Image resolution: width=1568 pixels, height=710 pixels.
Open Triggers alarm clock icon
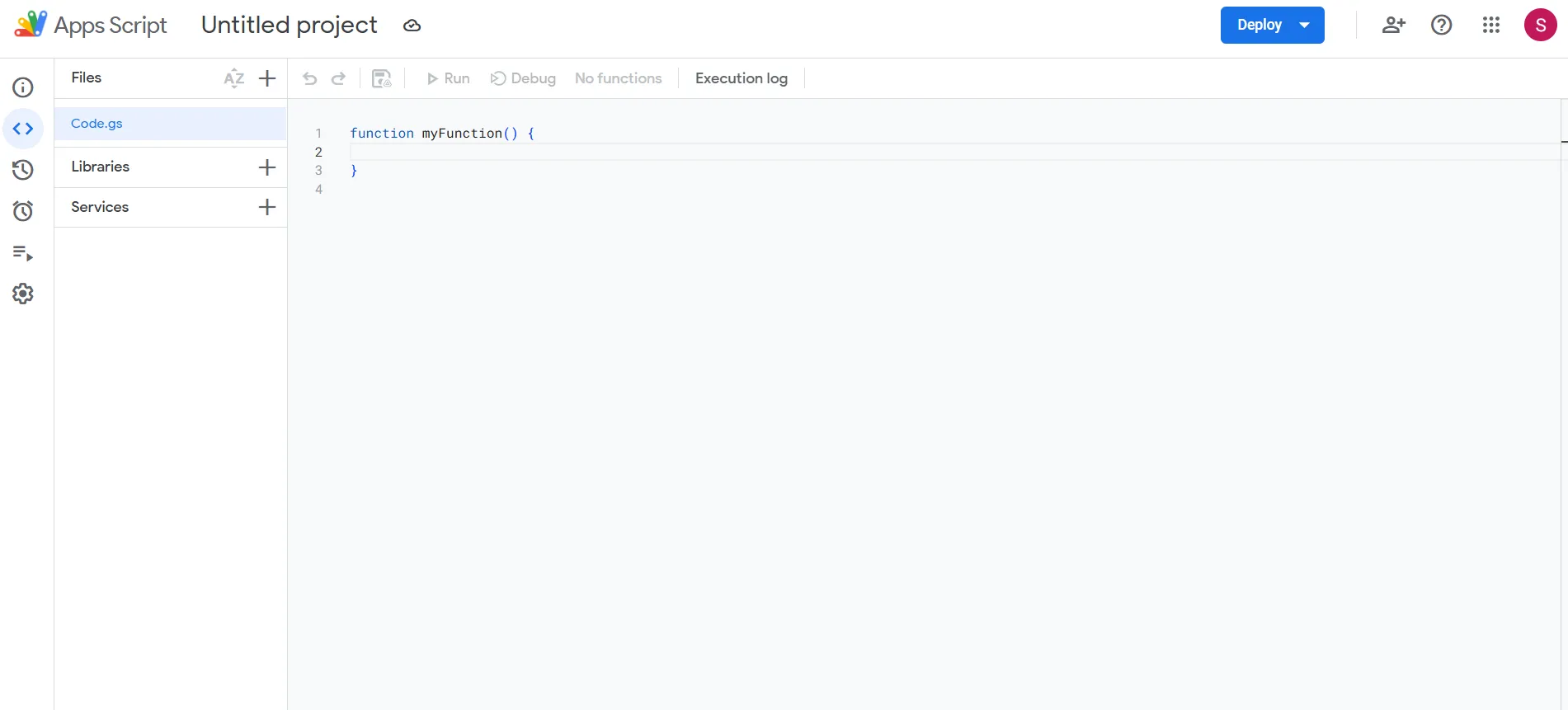coord(23,211)
